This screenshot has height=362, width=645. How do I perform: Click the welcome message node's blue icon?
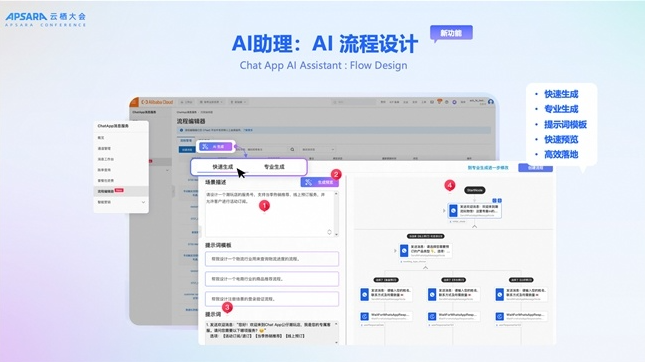[x=453, y=210]
